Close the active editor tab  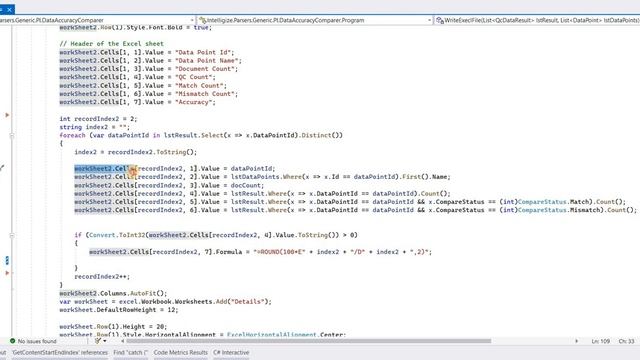point(9,9)
